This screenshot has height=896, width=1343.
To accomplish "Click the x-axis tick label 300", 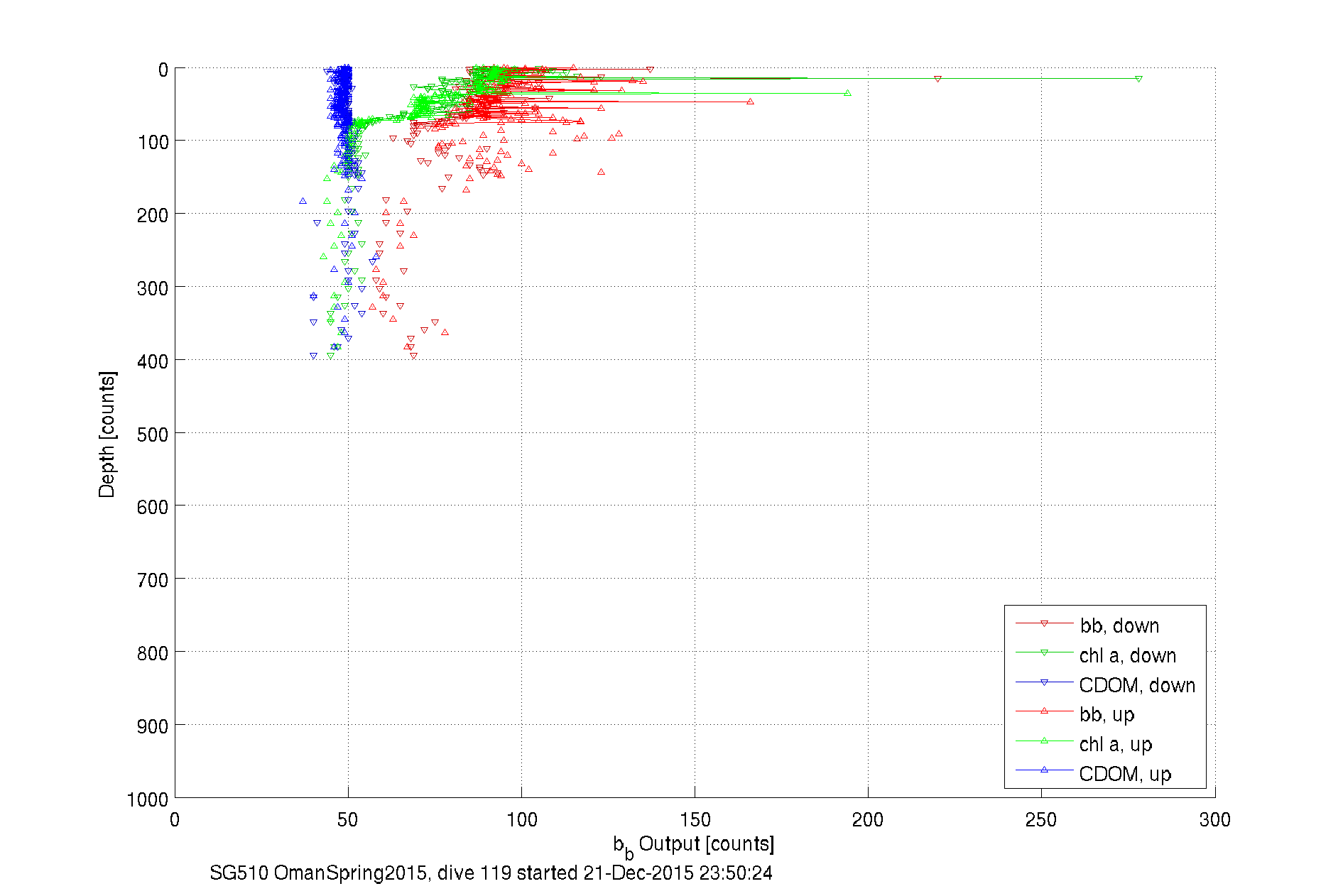I will tap(1214, 820).
